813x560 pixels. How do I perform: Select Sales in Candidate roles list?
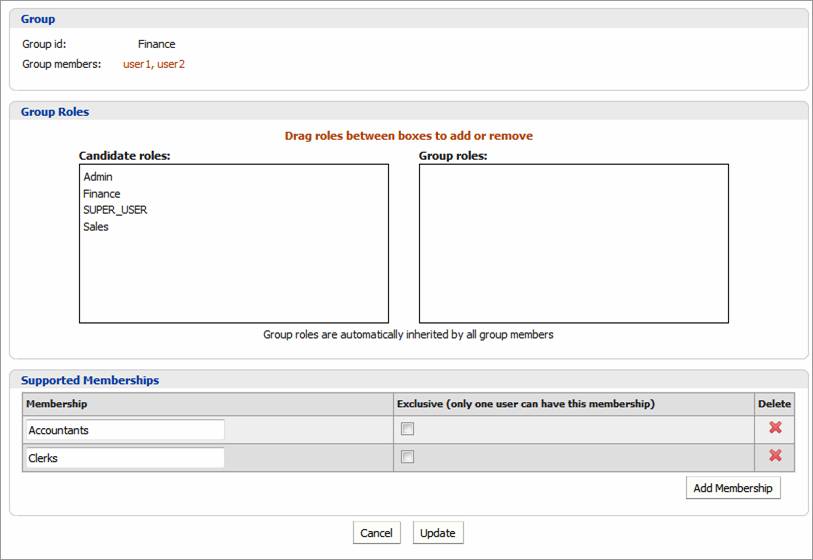coord(96,227)
